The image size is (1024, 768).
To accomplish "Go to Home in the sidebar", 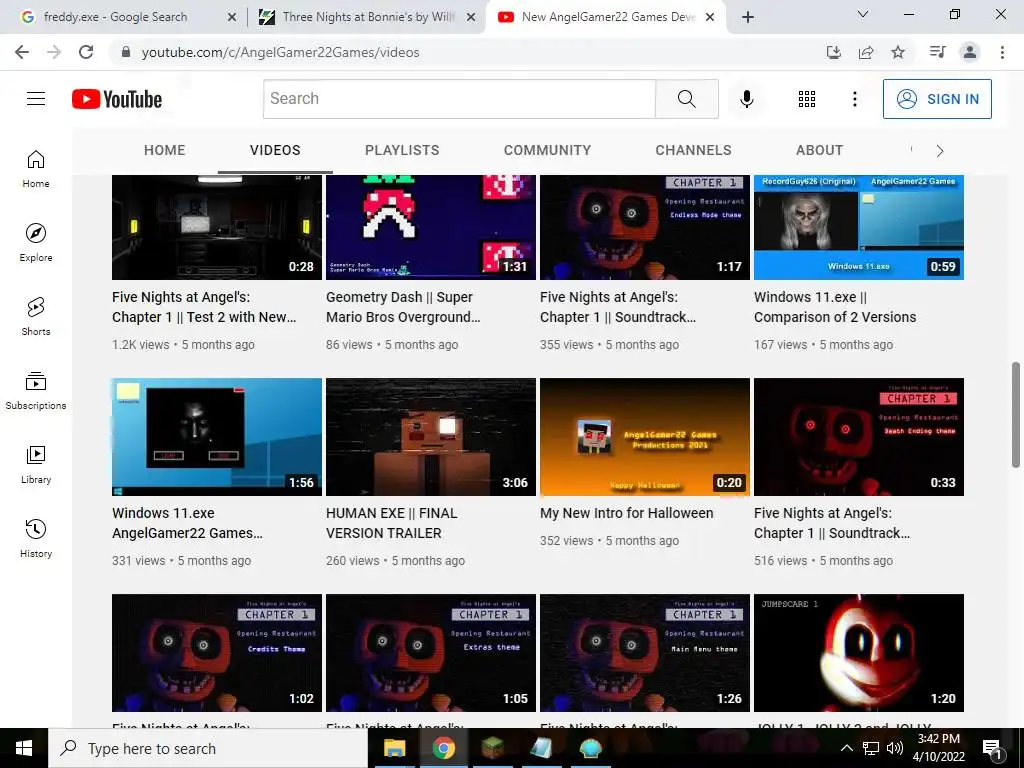I will (36, 169).
